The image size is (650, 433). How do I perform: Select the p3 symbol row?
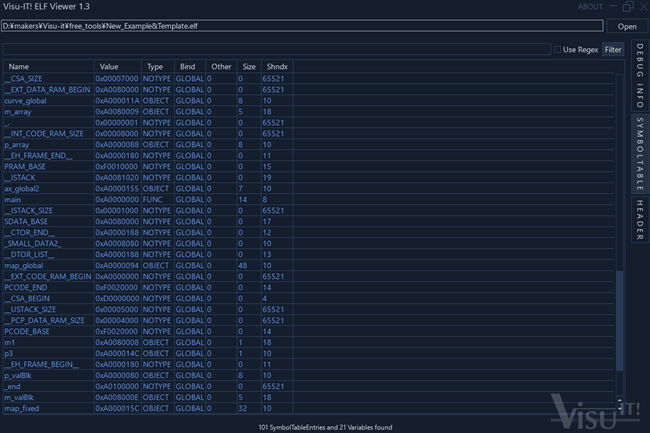tap(308, 353)
